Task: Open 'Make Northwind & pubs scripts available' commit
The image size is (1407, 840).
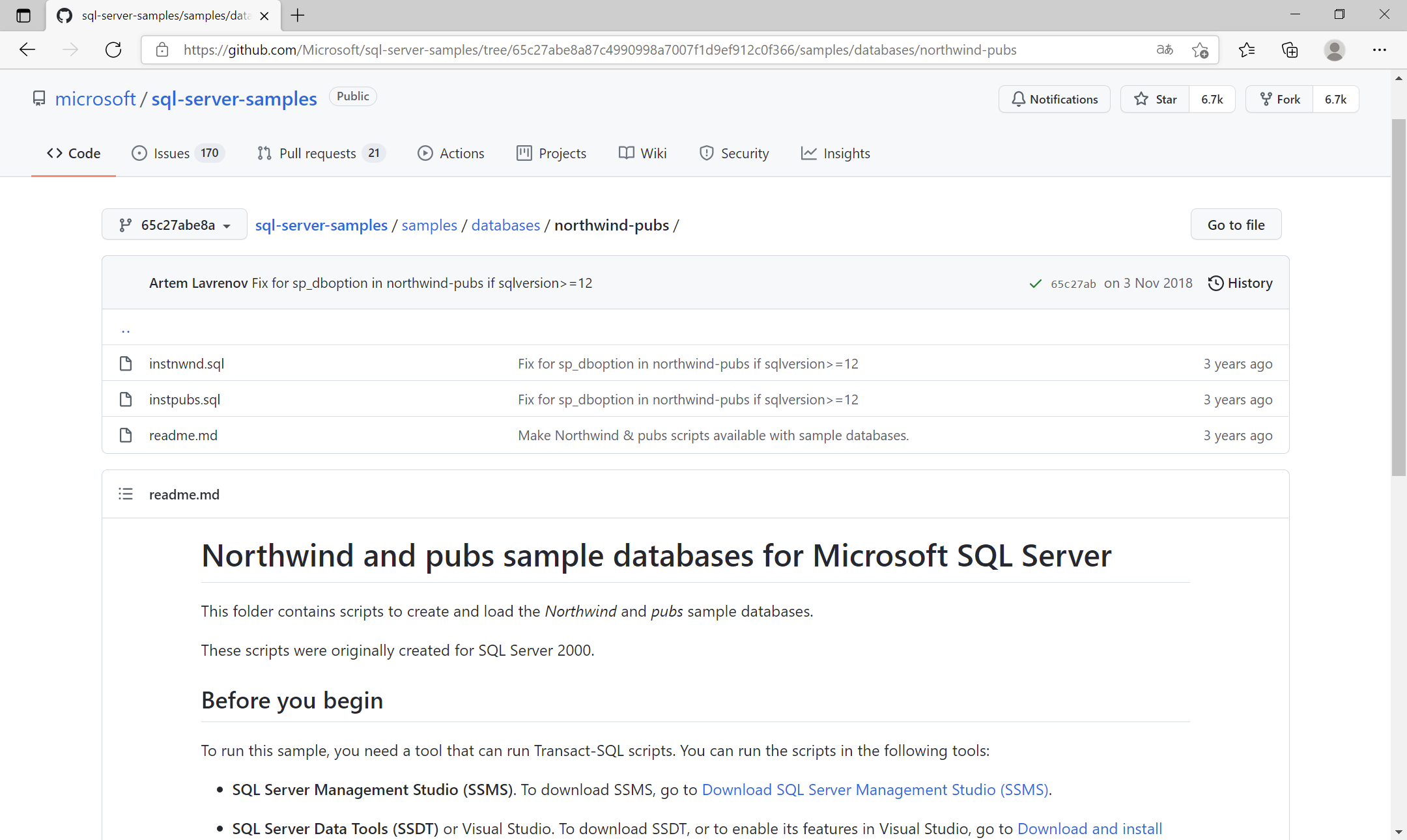Action: (x=713, y=435)
